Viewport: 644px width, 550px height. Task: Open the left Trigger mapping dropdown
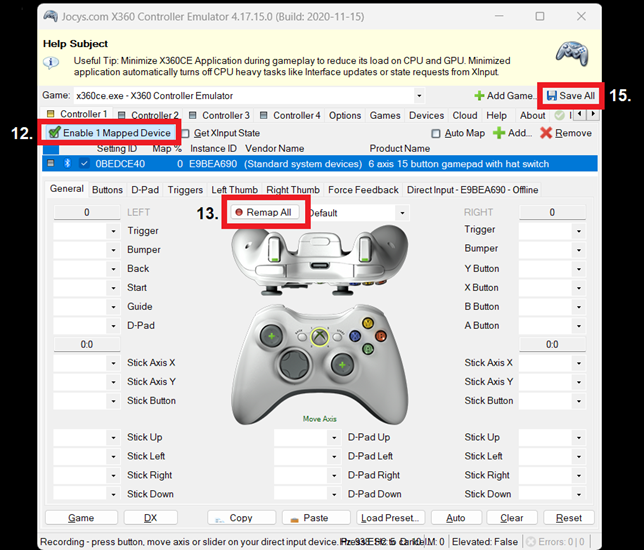tap(113, 231)
